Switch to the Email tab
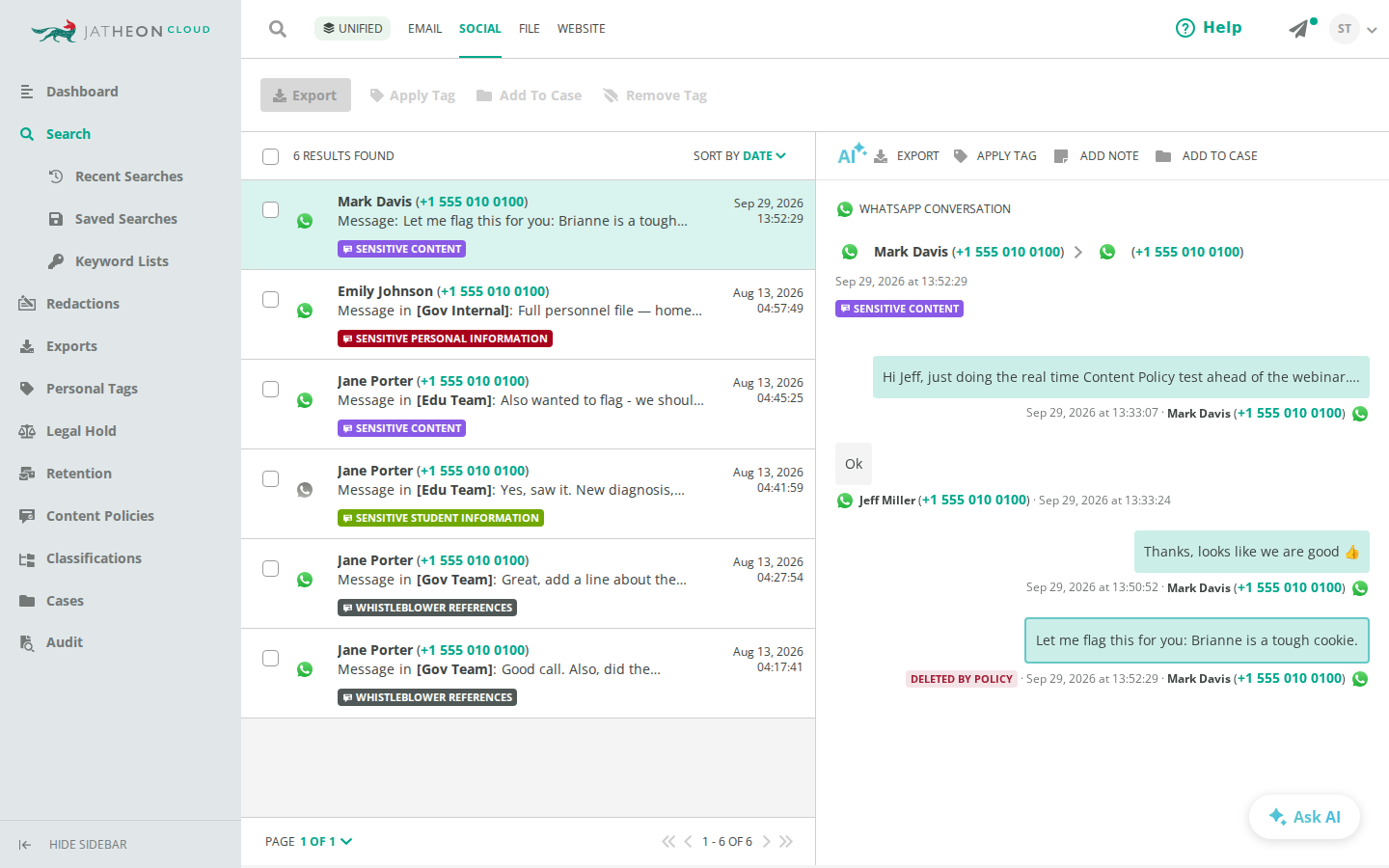Viewport: 1389px width, 868px height. [424, 29]
